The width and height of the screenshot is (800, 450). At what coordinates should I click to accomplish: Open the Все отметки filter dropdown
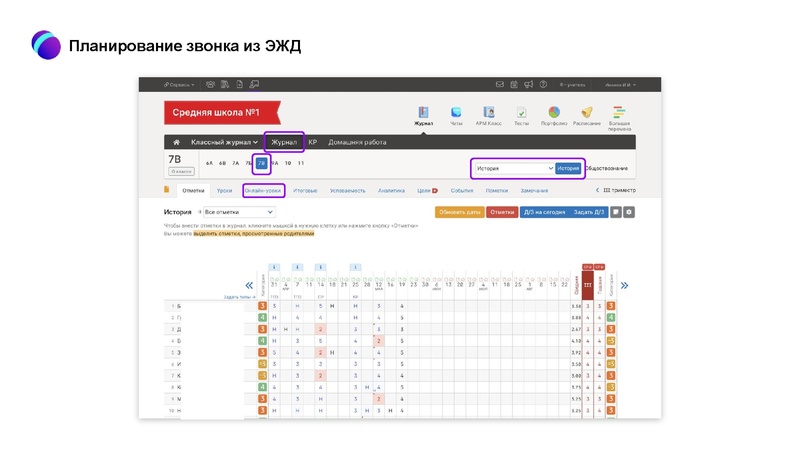(239, 212)
